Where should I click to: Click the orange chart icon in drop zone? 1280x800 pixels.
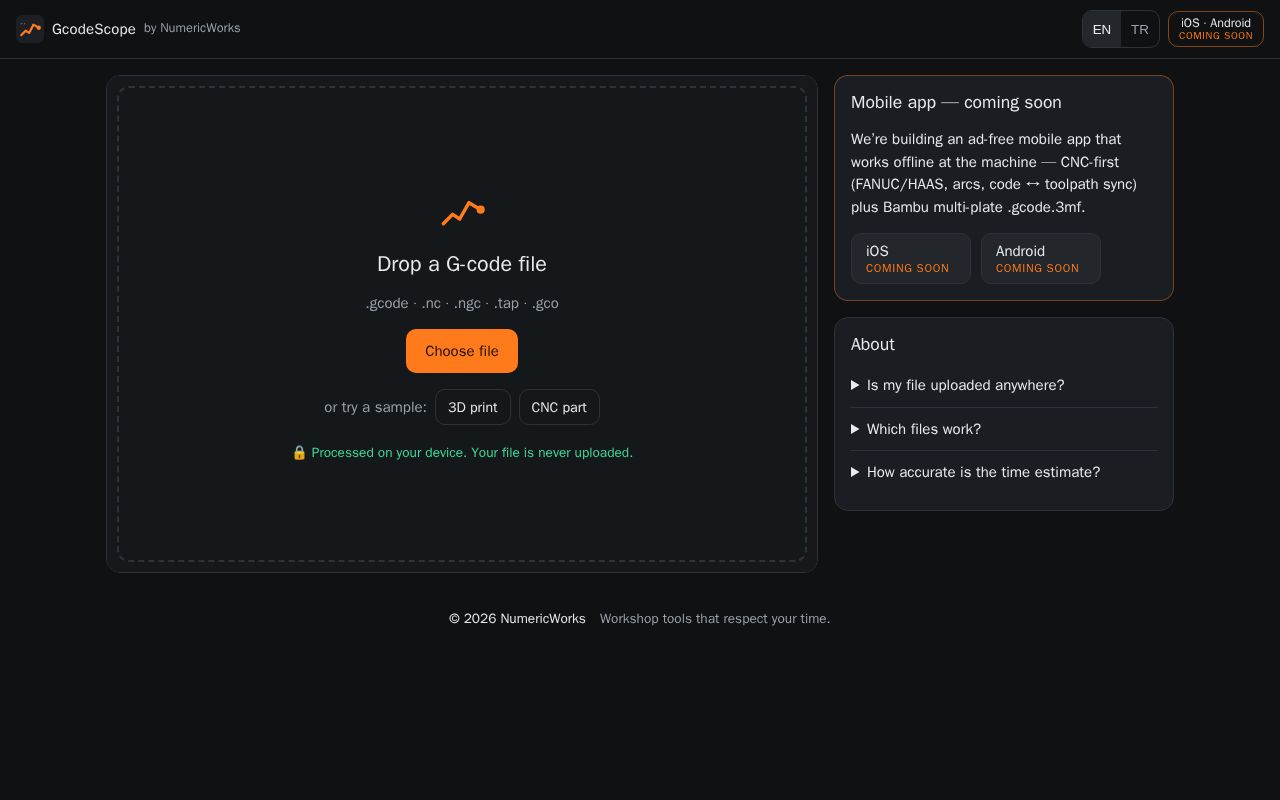[462, 212]
